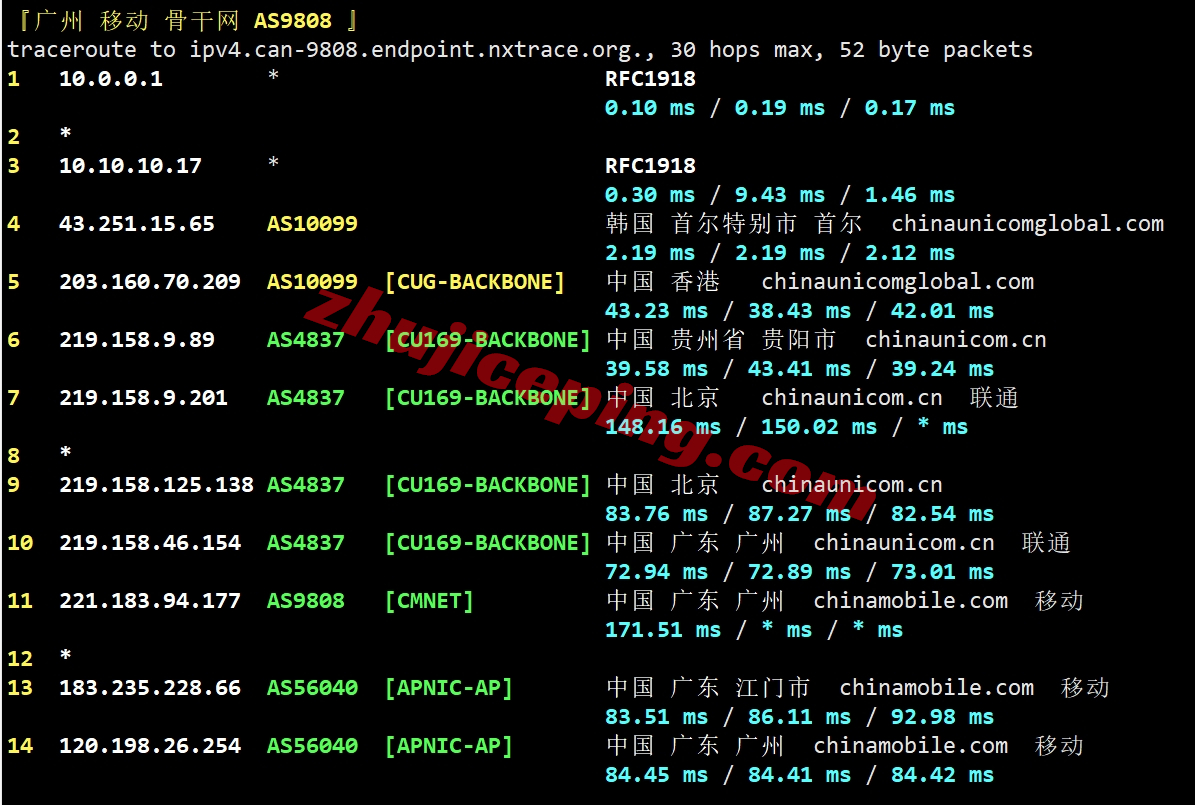Select the IP address 219.158.9.89

[137, 340]
